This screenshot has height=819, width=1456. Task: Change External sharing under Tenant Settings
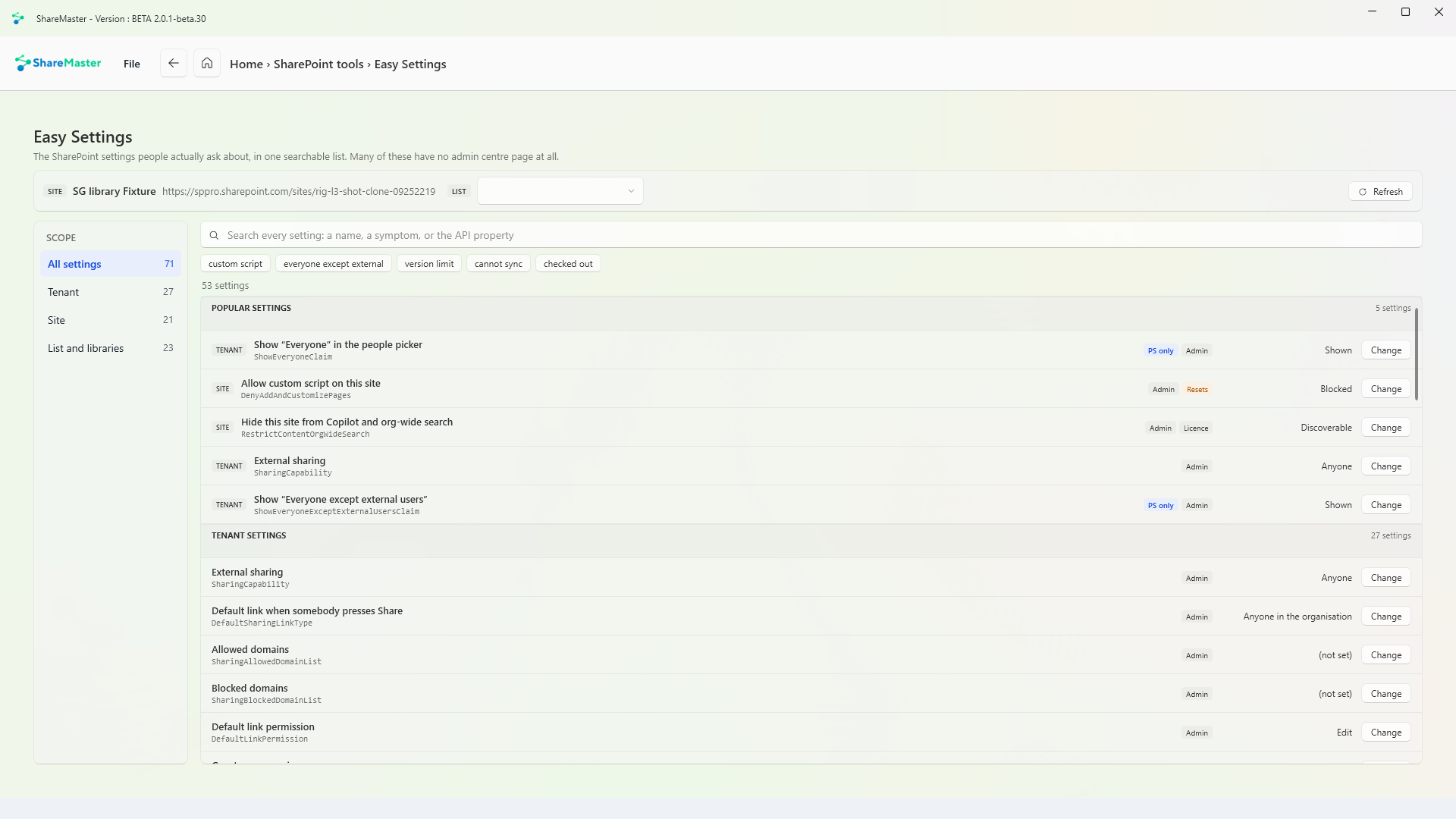click(1386, 578)
